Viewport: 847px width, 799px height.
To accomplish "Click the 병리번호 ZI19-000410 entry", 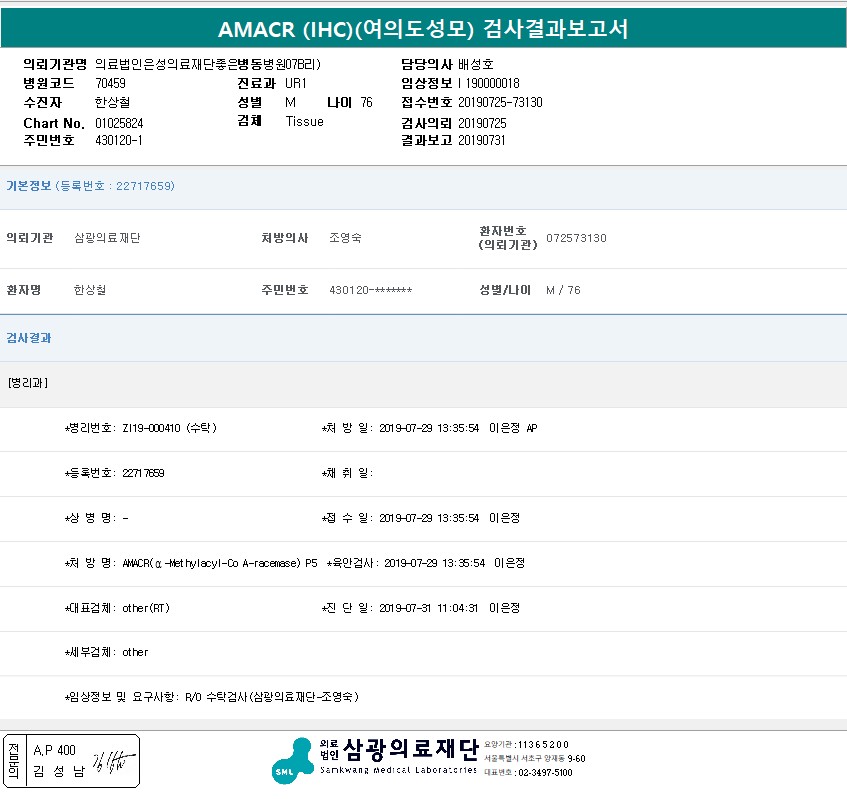I will click(x=140, y=428).
